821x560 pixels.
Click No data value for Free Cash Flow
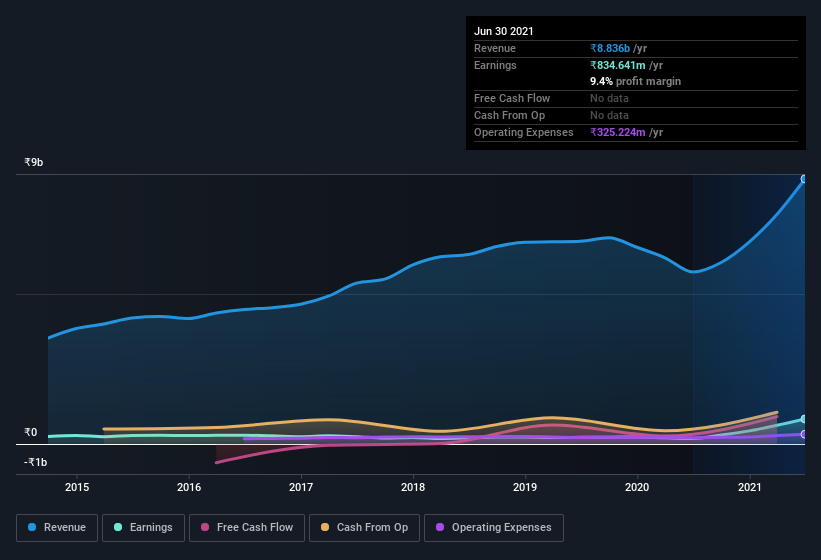(x=609, y=98)
